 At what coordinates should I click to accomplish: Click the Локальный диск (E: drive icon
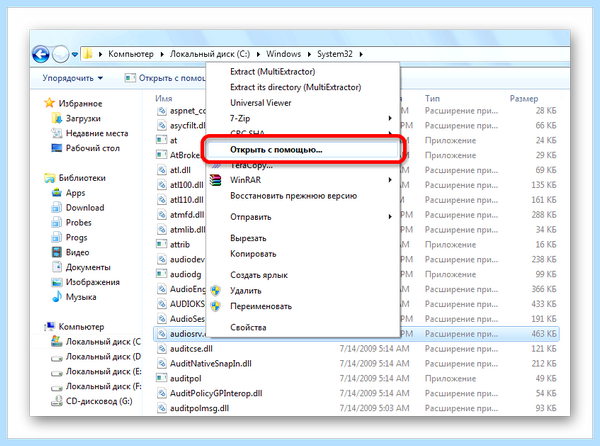(x=57, y=373)
